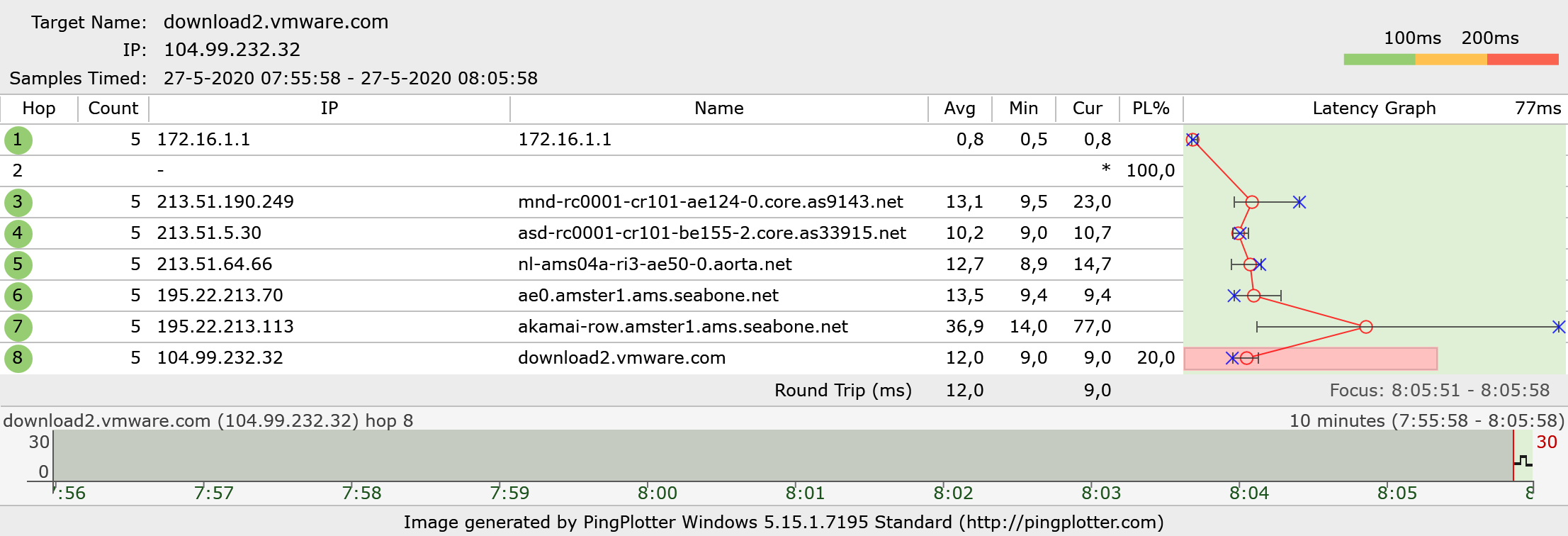Click the green hop 6 circle icon
Viewport: 1568px width, 536px height.
pos(18,296)
